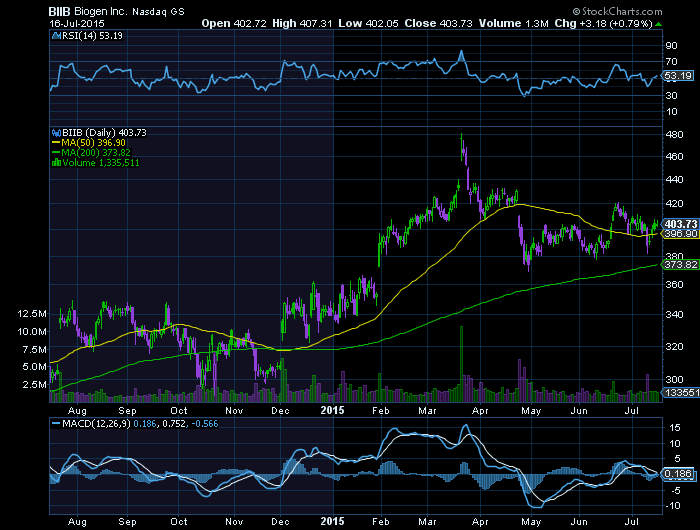Screen dimensions: 700x530
Task: Click the 2.5M volume axis label
Action: pyautogui.click(x=35, y=384)
